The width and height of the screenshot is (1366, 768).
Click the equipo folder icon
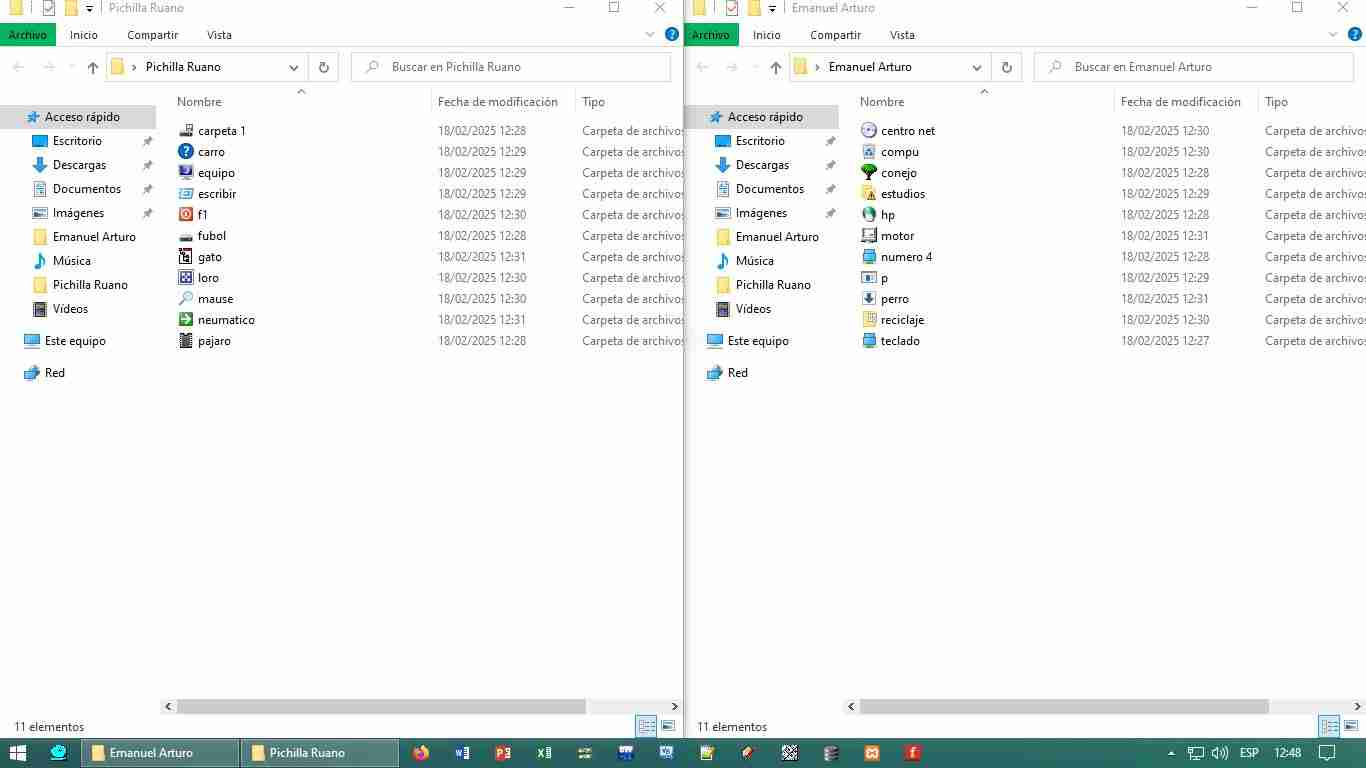click(x=186, y=173)
